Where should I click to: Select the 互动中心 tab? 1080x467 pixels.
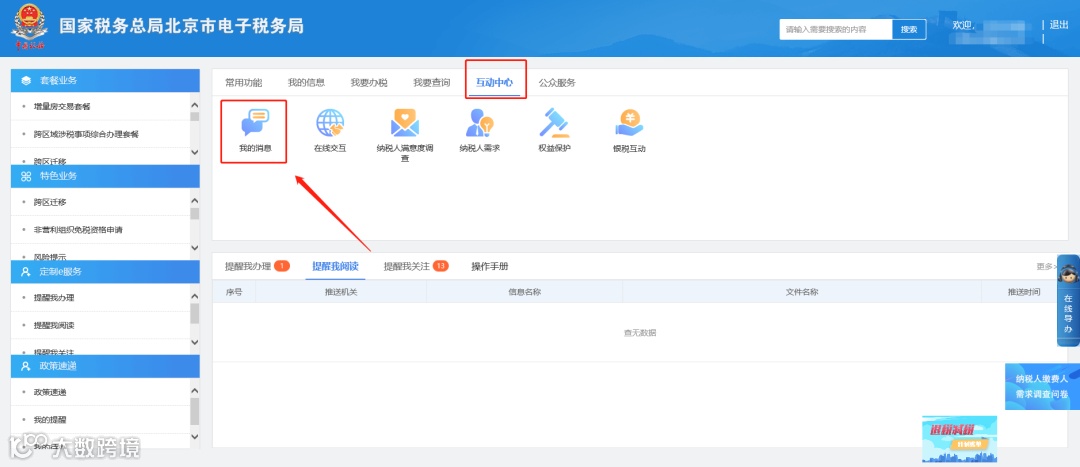(x=495, y=83)
